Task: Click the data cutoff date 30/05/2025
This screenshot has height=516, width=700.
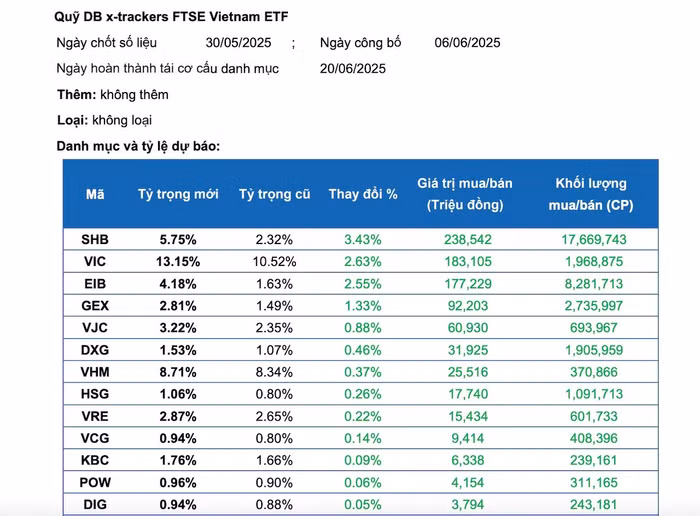Action: (x=238, y=43)
